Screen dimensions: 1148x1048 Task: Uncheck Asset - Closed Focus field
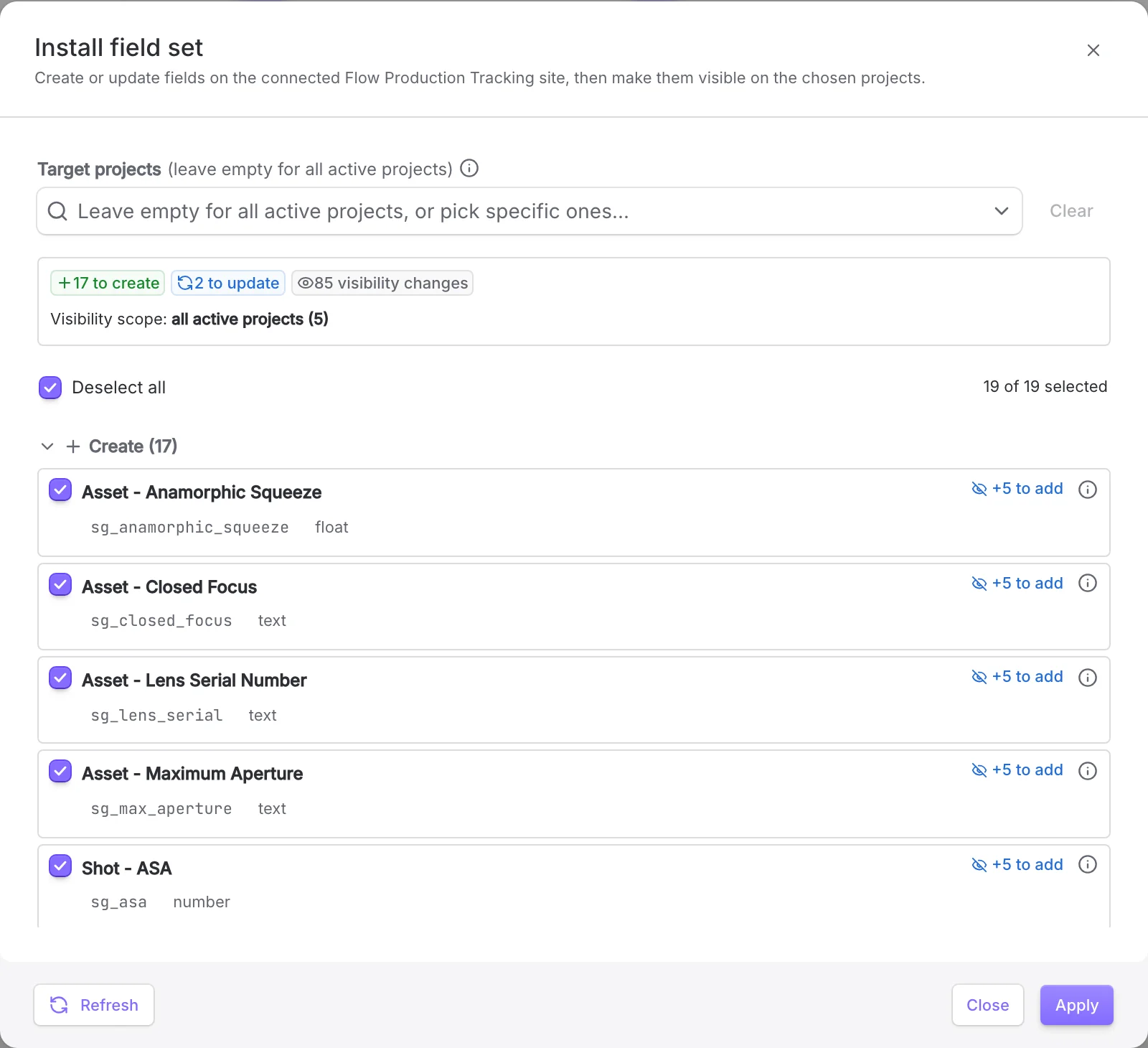click(x=60, y=585)
